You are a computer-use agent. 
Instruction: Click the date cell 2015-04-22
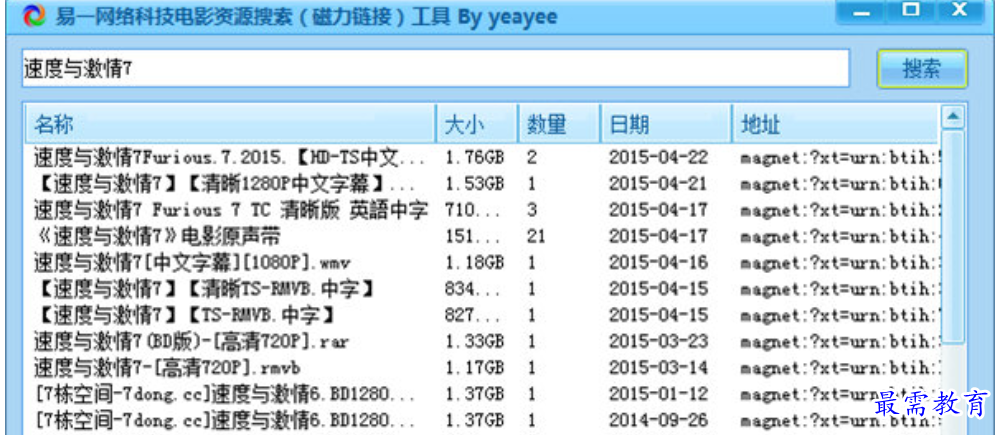(x=658, y=157)
